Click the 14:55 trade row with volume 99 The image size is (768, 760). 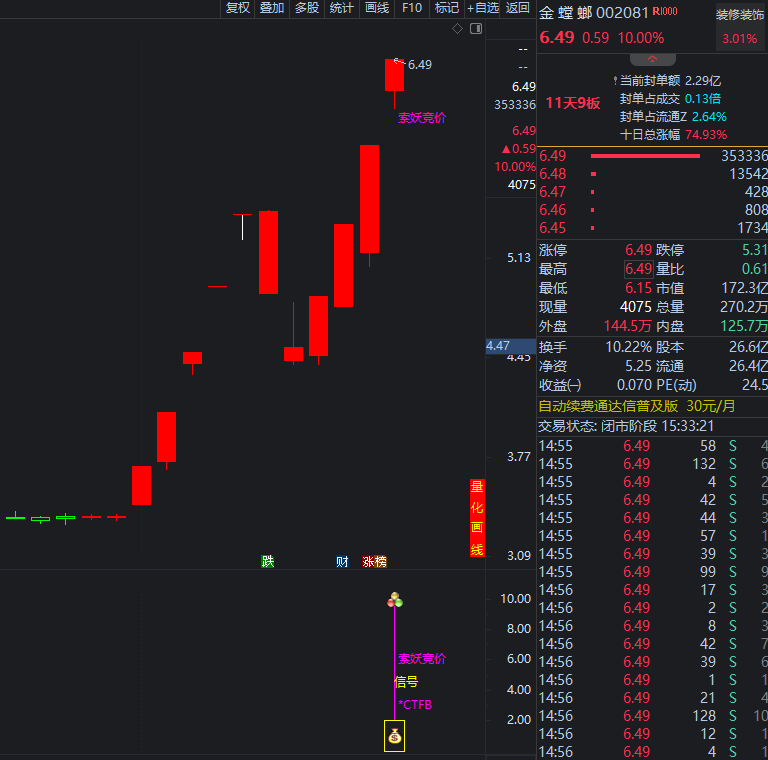(x=652, y=572)
